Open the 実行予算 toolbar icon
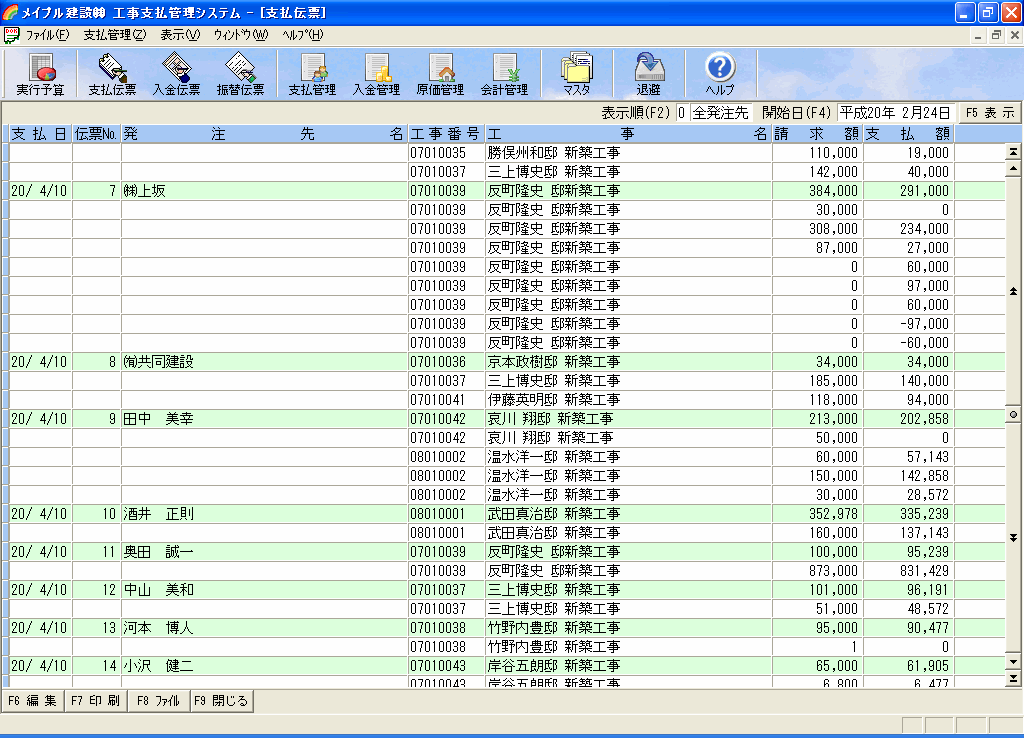The image size is (1024, 738). click(x=40, y=74)
